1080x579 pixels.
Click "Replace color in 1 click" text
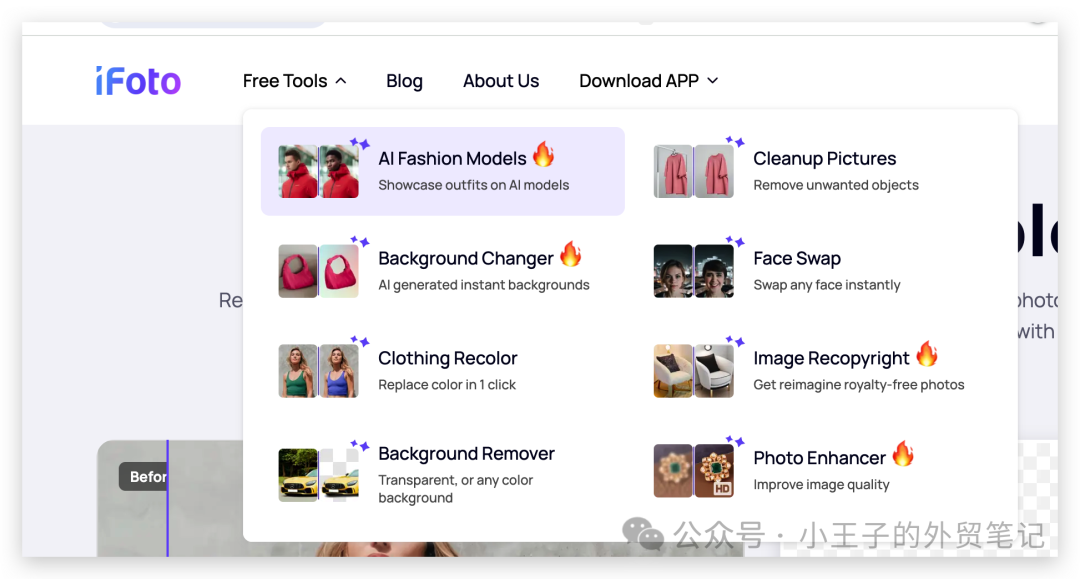pos(447,385)
